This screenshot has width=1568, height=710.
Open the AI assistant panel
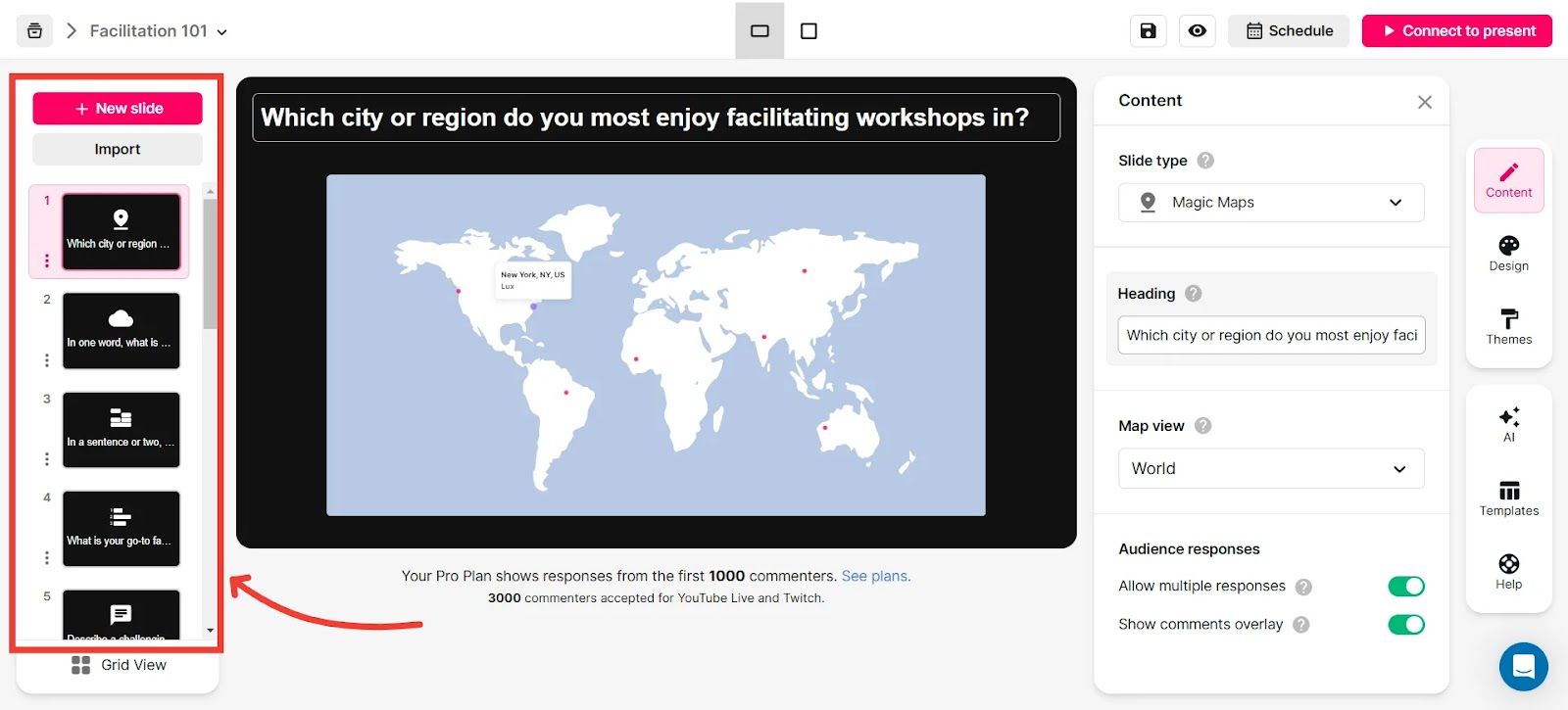tap(1508, 423)
